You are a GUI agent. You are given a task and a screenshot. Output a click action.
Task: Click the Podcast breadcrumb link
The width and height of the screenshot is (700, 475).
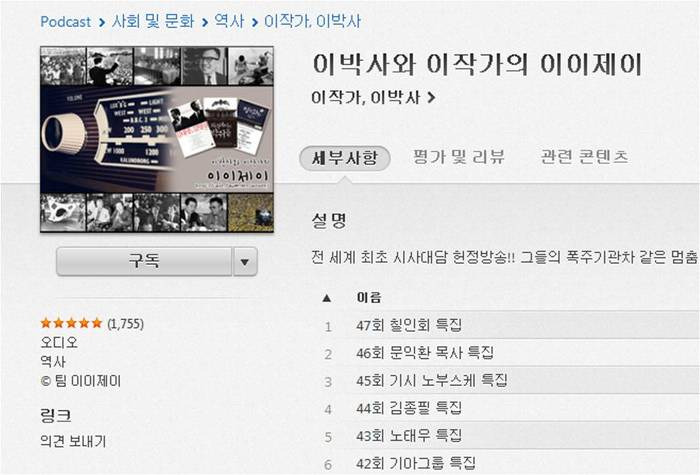coord(66,21)
